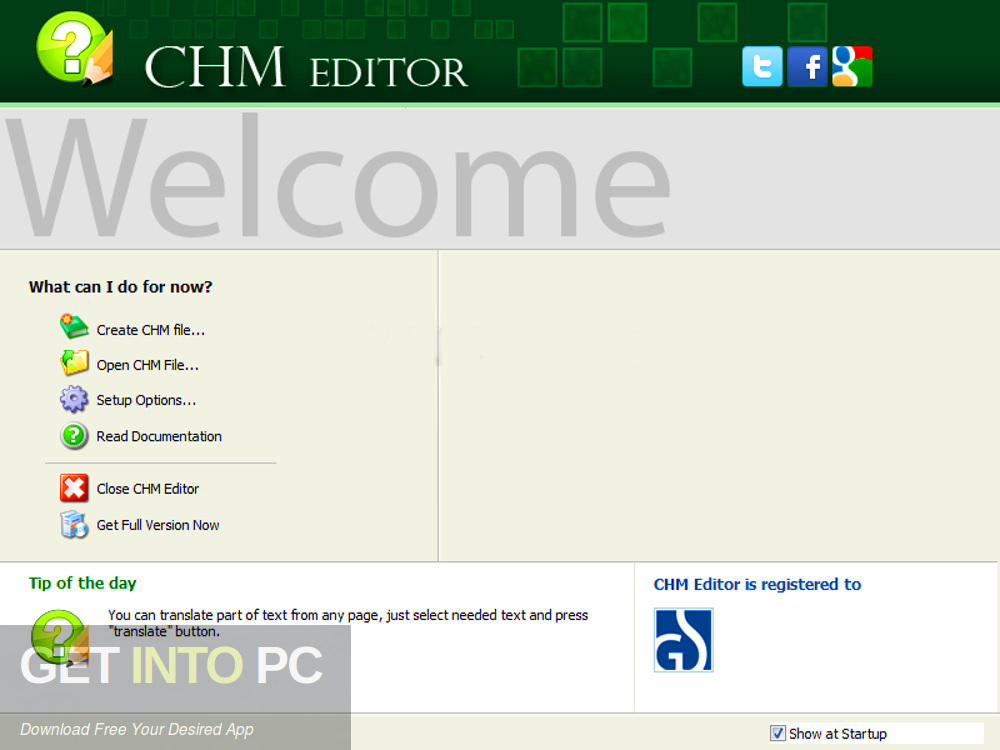The image size is (1000, 750).
Task: Open the Facebook social icon
Action: click(807, 66)
